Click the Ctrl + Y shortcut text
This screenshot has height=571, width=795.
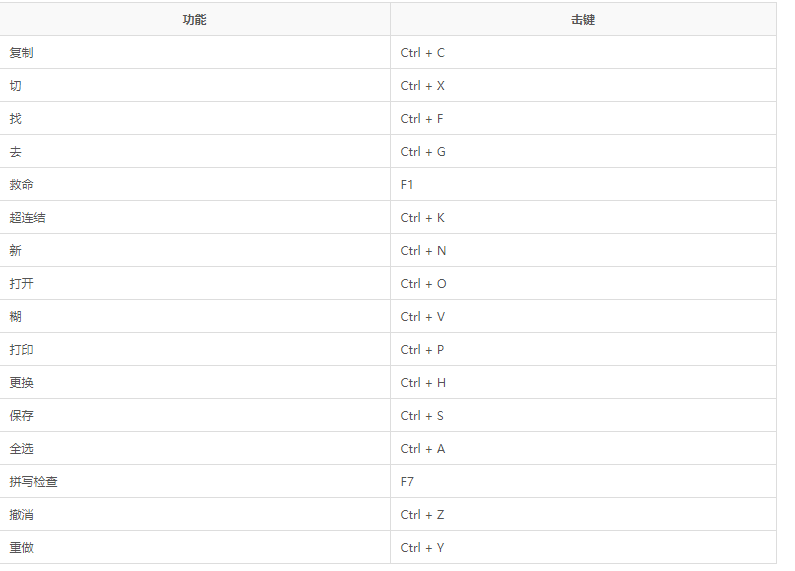423,548
